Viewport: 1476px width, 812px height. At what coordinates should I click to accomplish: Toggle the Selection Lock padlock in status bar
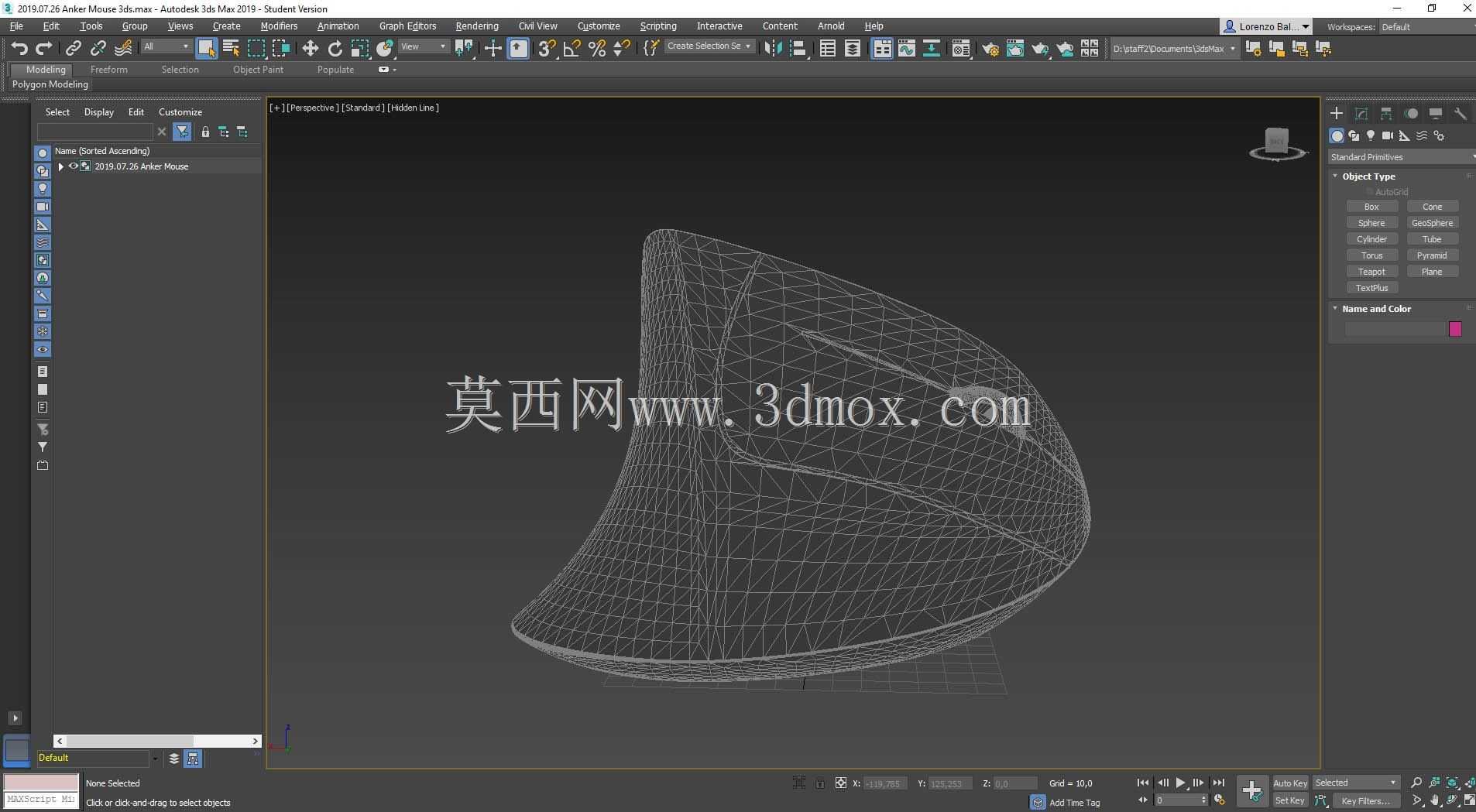coord(819,783)
